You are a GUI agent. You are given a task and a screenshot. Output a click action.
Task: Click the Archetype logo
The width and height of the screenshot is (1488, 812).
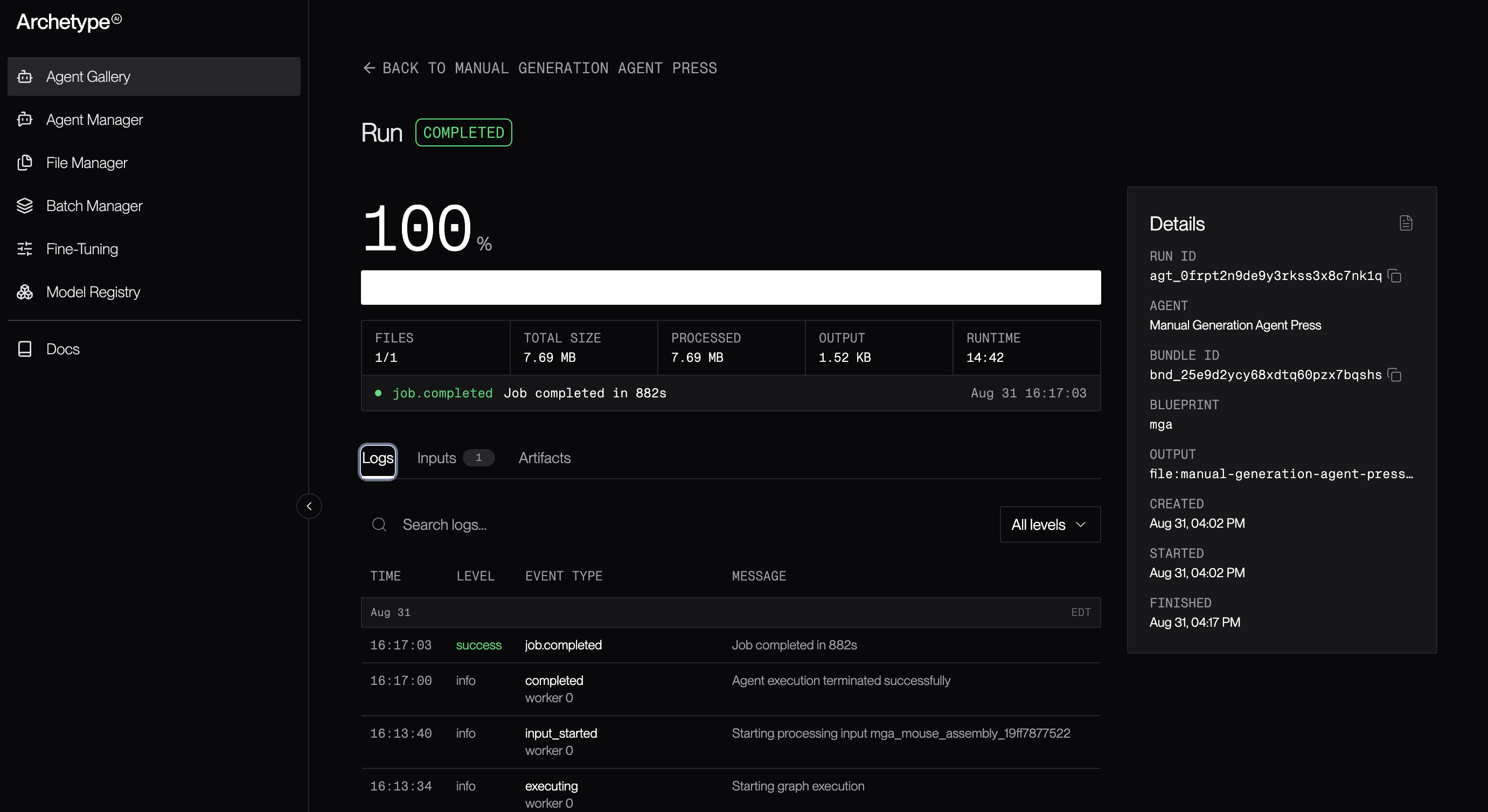69,22
